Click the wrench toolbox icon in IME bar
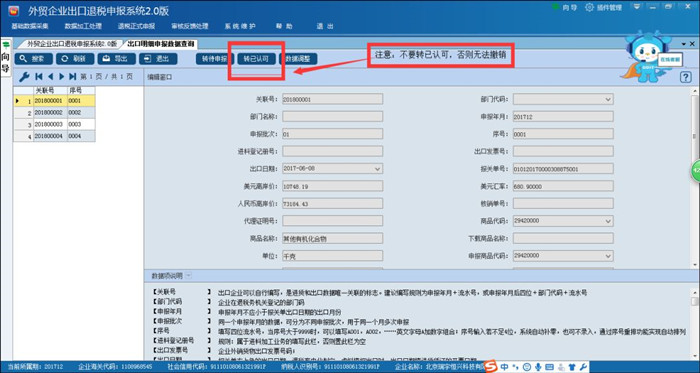 [584, 367]
